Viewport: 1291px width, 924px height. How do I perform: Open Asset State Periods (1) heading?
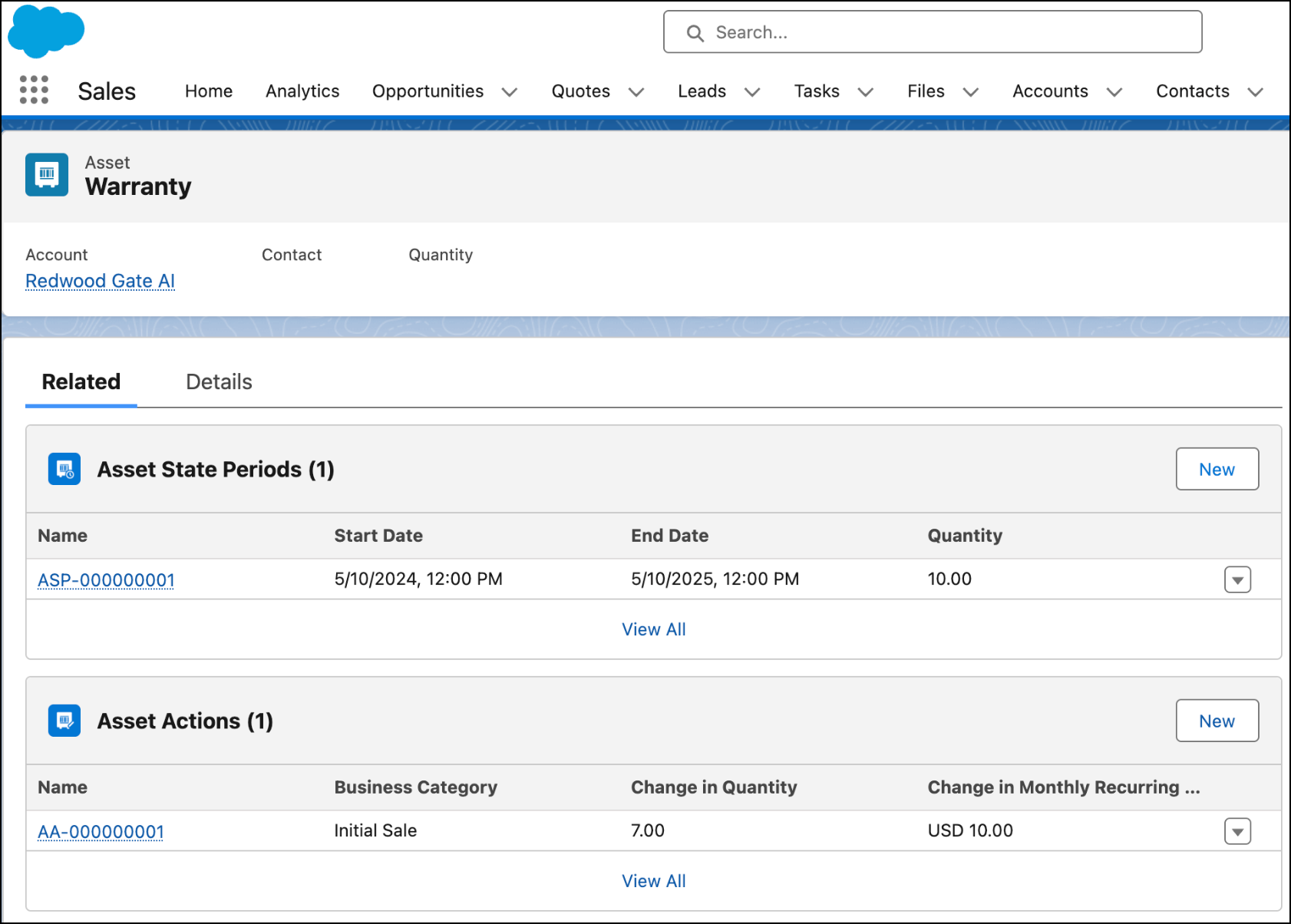(216, 469)
